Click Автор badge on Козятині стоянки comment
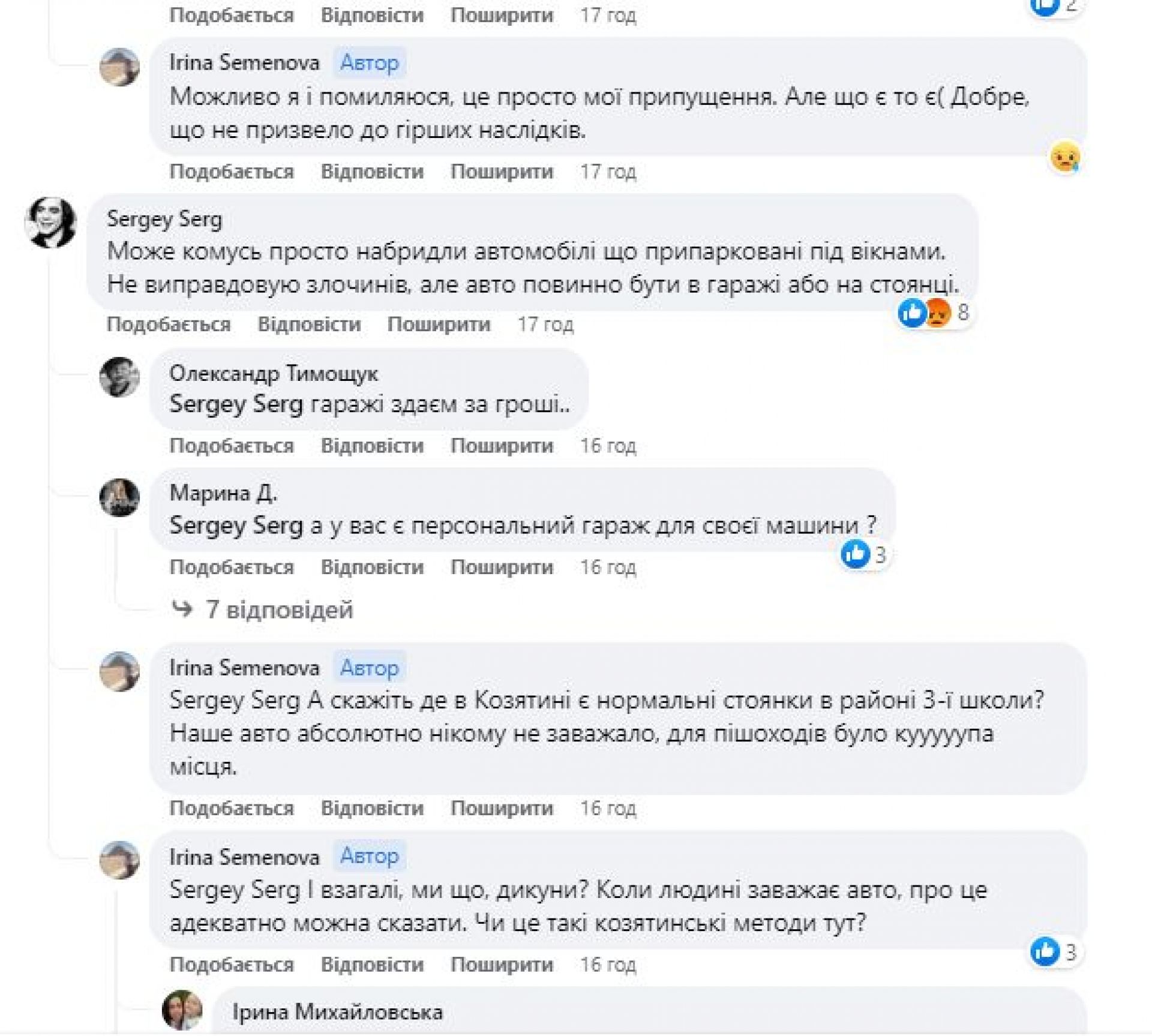Image resolution: width=1152 pixels, height=1036 pixels. tap(369, 668)
